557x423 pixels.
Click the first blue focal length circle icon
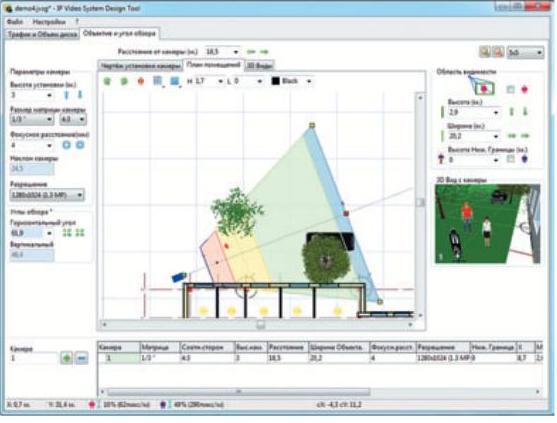point(66,145)
